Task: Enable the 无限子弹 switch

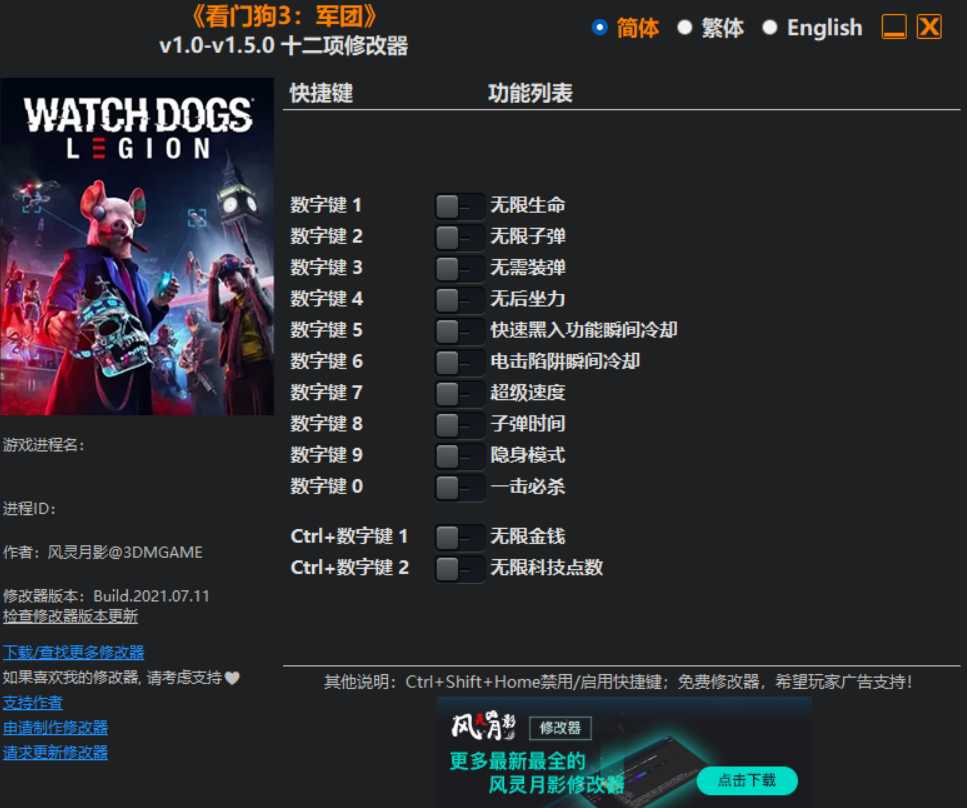Action: [459, 236]
